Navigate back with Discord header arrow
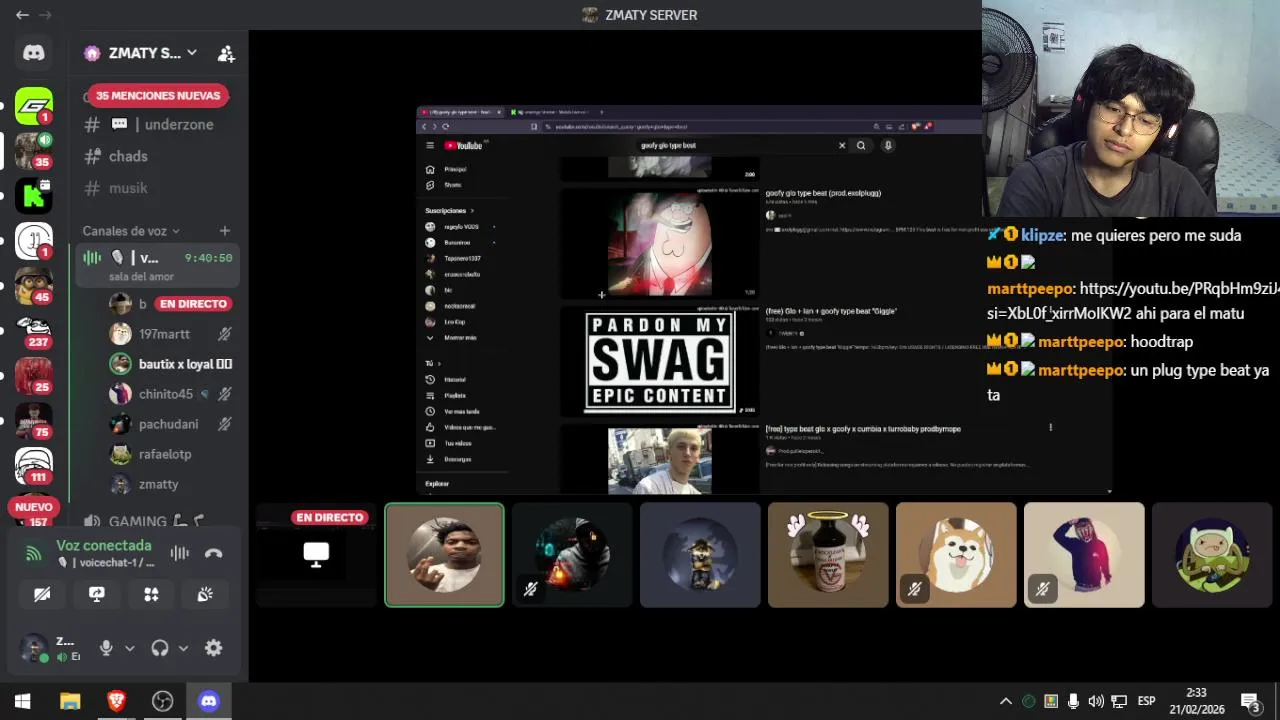 point(22,15)
